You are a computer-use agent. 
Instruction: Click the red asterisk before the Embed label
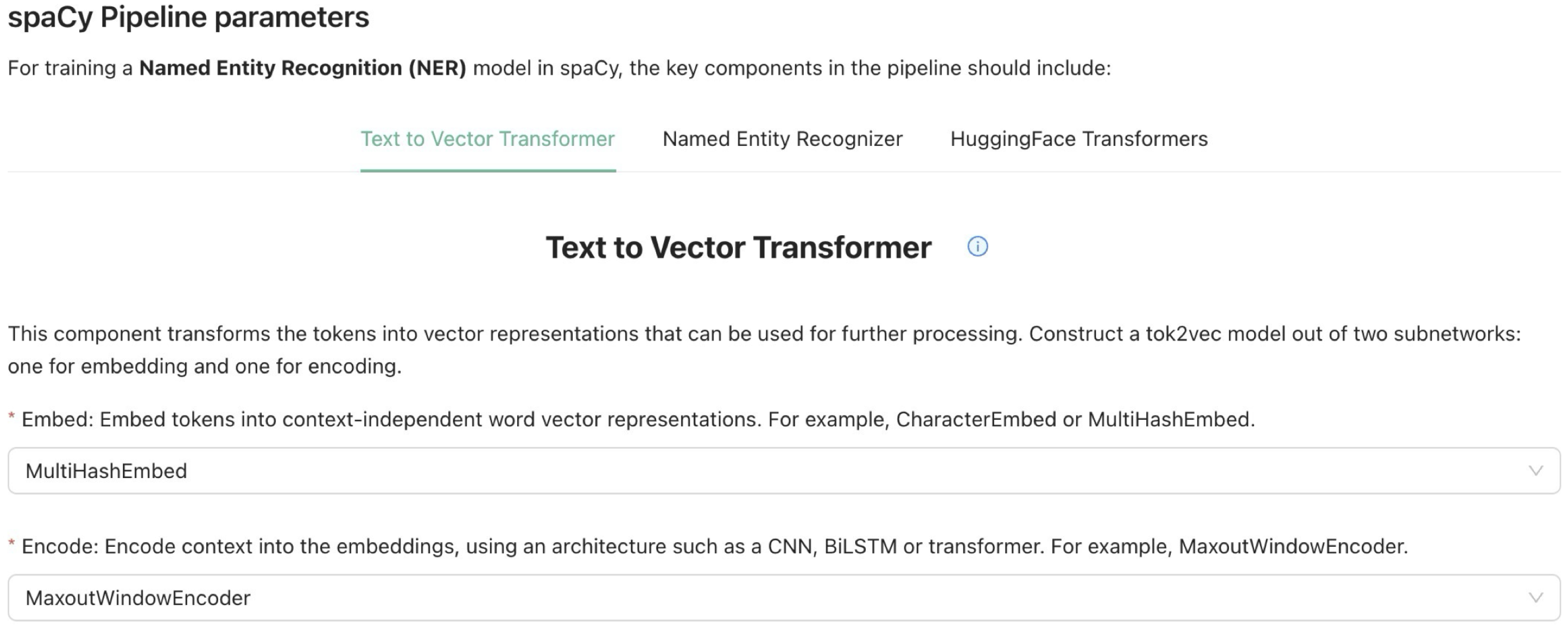(x=12, y=417)
